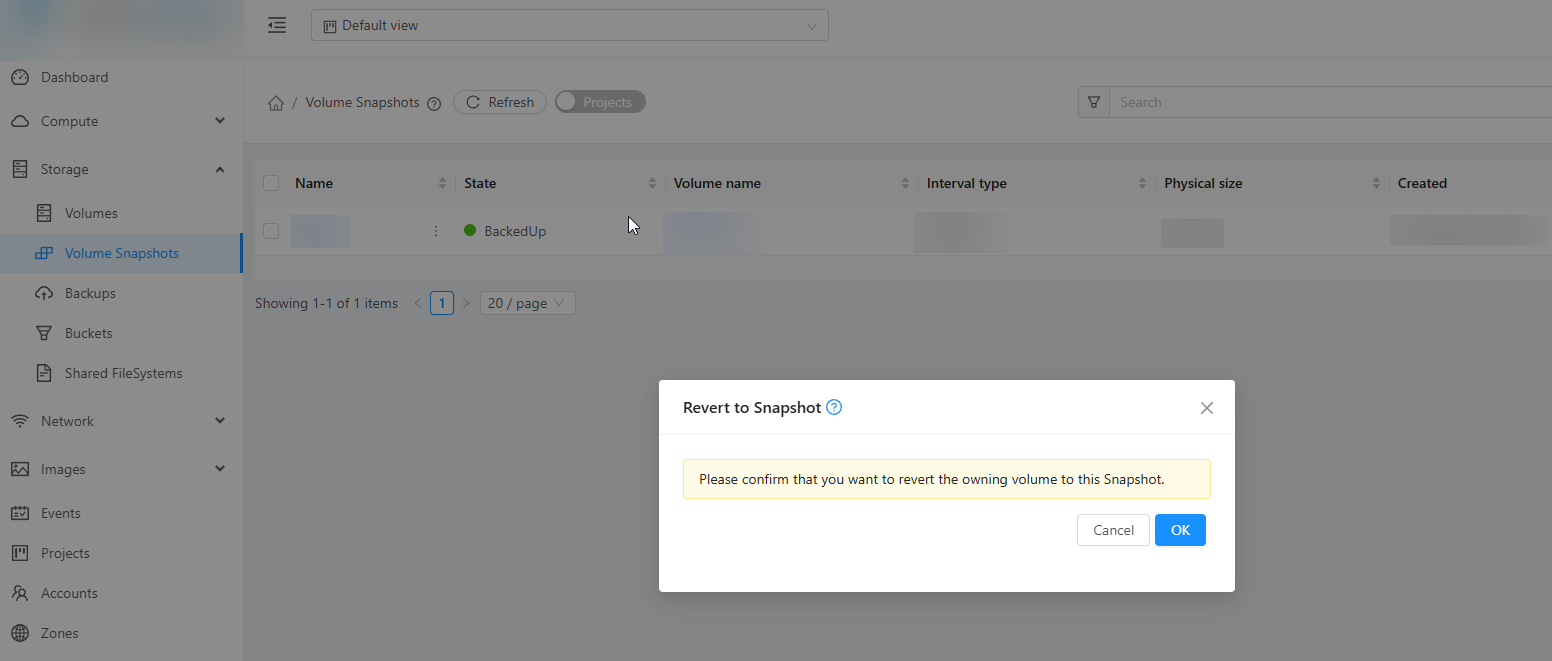The image size is (1552, 661).
Task: Open help for Revert to Snapshot
Action: pyautogui.click(x=834, y=408)
